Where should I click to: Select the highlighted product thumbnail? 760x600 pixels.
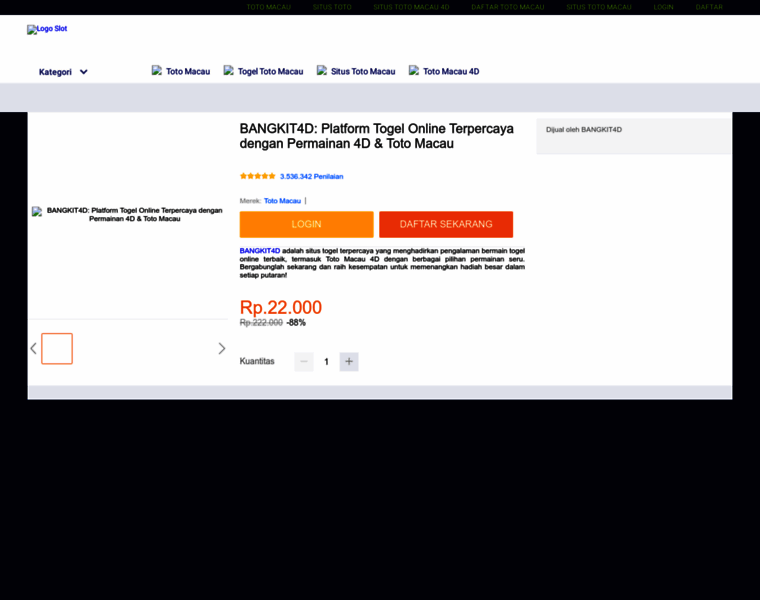pyautogui.click(x=57, y=348)
